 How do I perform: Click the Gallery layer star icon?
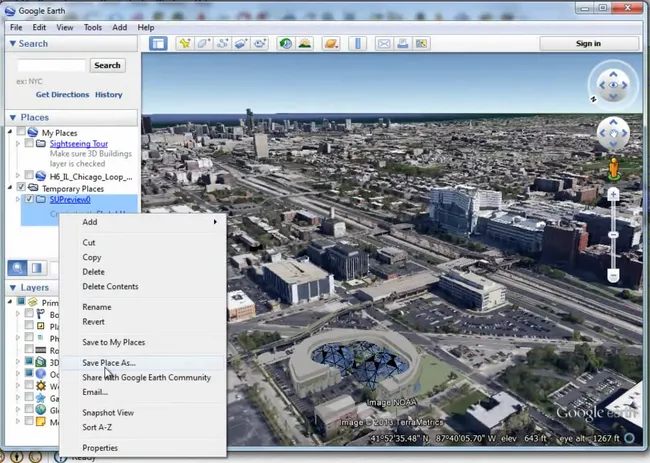click(x=41, y=398)
